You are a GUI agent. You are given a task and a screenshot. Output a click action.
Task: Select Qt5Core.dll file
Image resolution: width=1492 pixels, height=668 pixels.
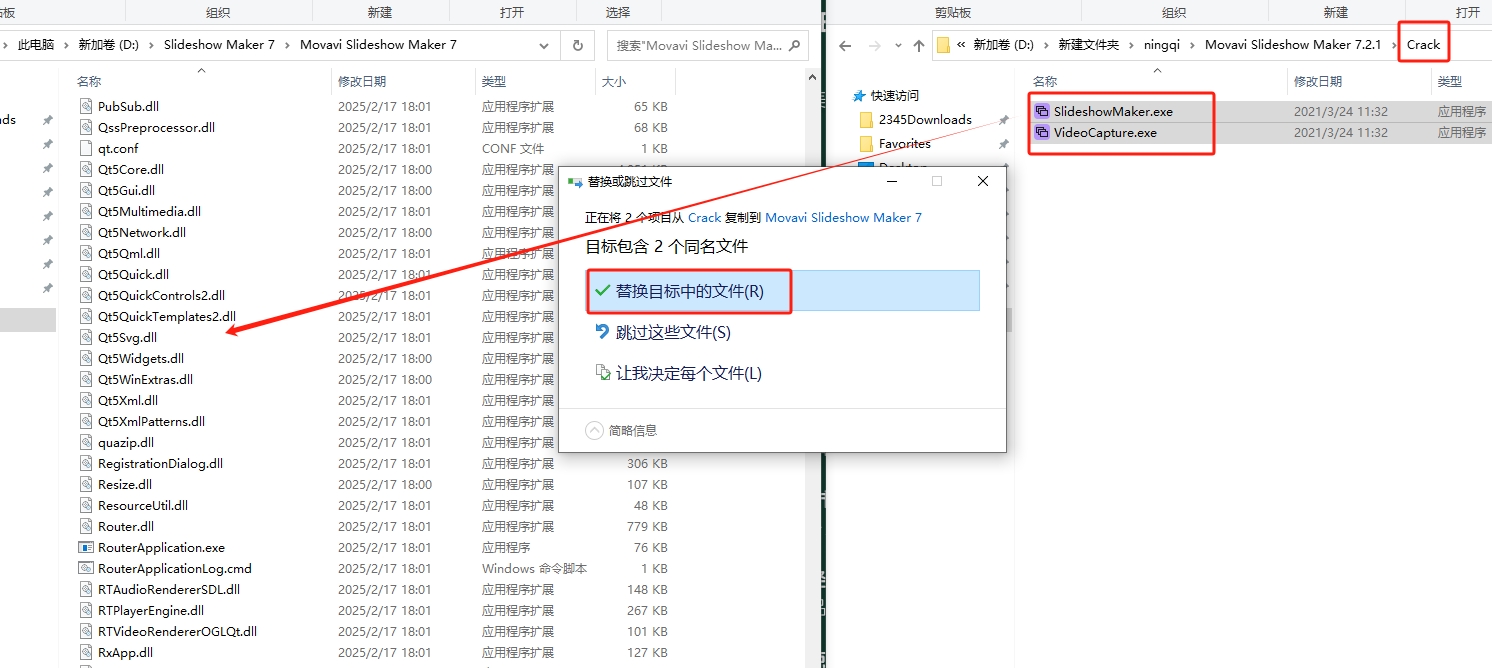131,169
